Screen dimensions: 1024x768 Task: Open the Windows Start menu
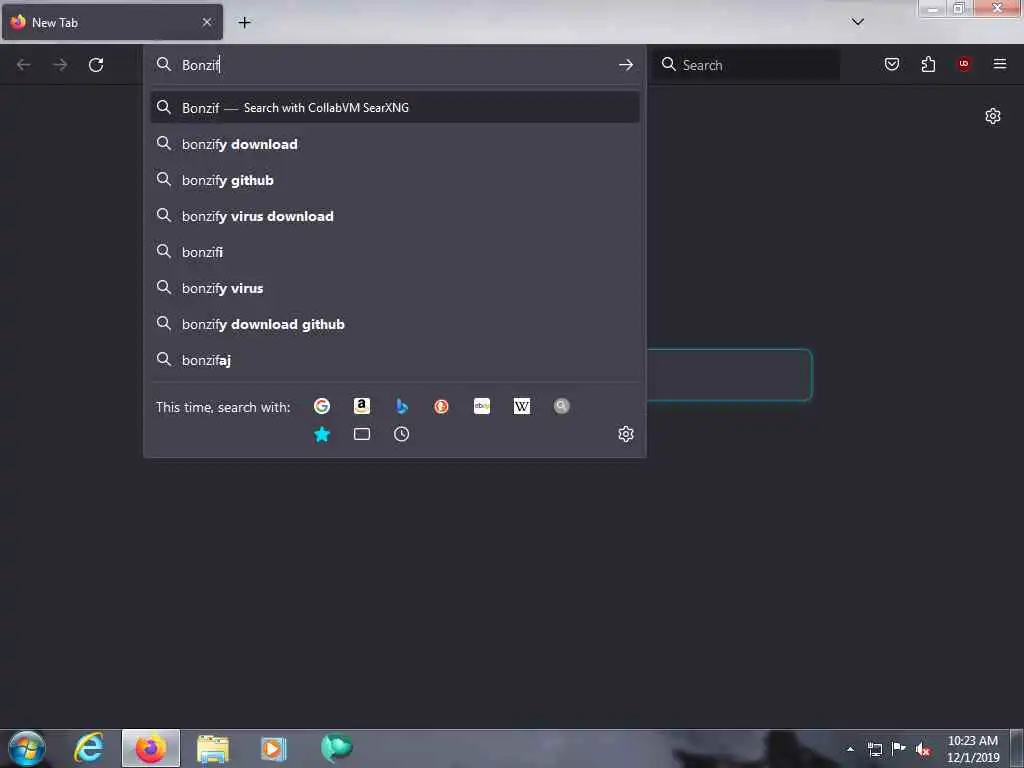click(x=27, y=748)
